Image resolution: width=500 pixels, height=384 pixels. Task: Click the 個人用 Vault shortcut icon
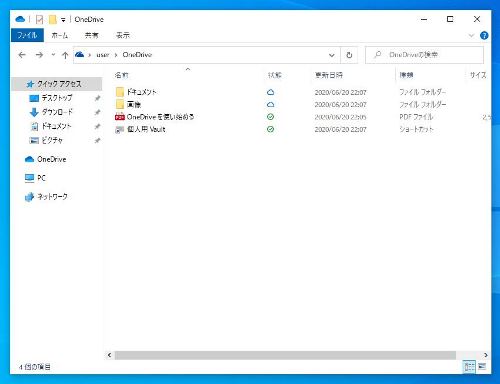point(120,130)
